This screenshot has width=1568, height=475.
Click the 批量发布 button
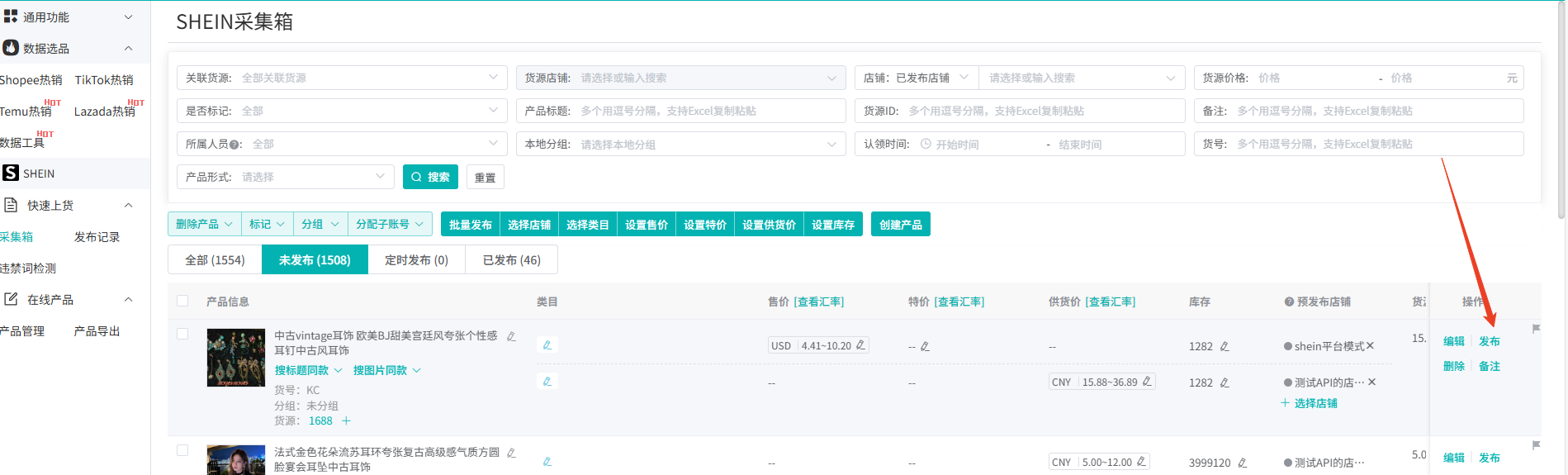point(471,224)
